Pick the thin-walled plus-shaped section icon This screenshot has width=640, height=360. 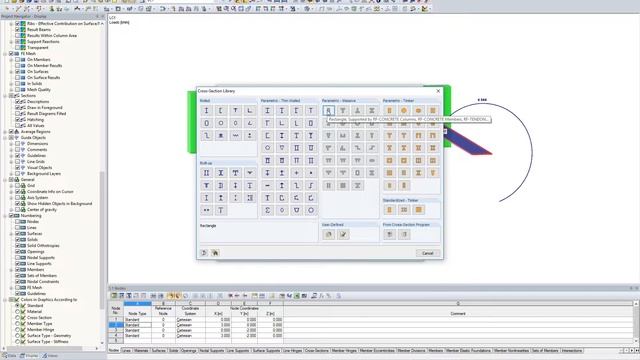click(296, 173)
